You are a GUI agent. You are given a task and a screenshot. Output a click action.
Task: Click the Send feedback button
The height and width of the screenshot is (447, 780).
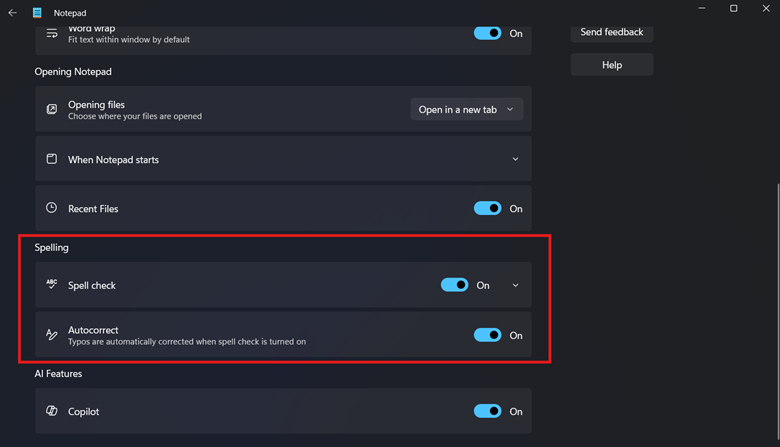tap(611, 32)
